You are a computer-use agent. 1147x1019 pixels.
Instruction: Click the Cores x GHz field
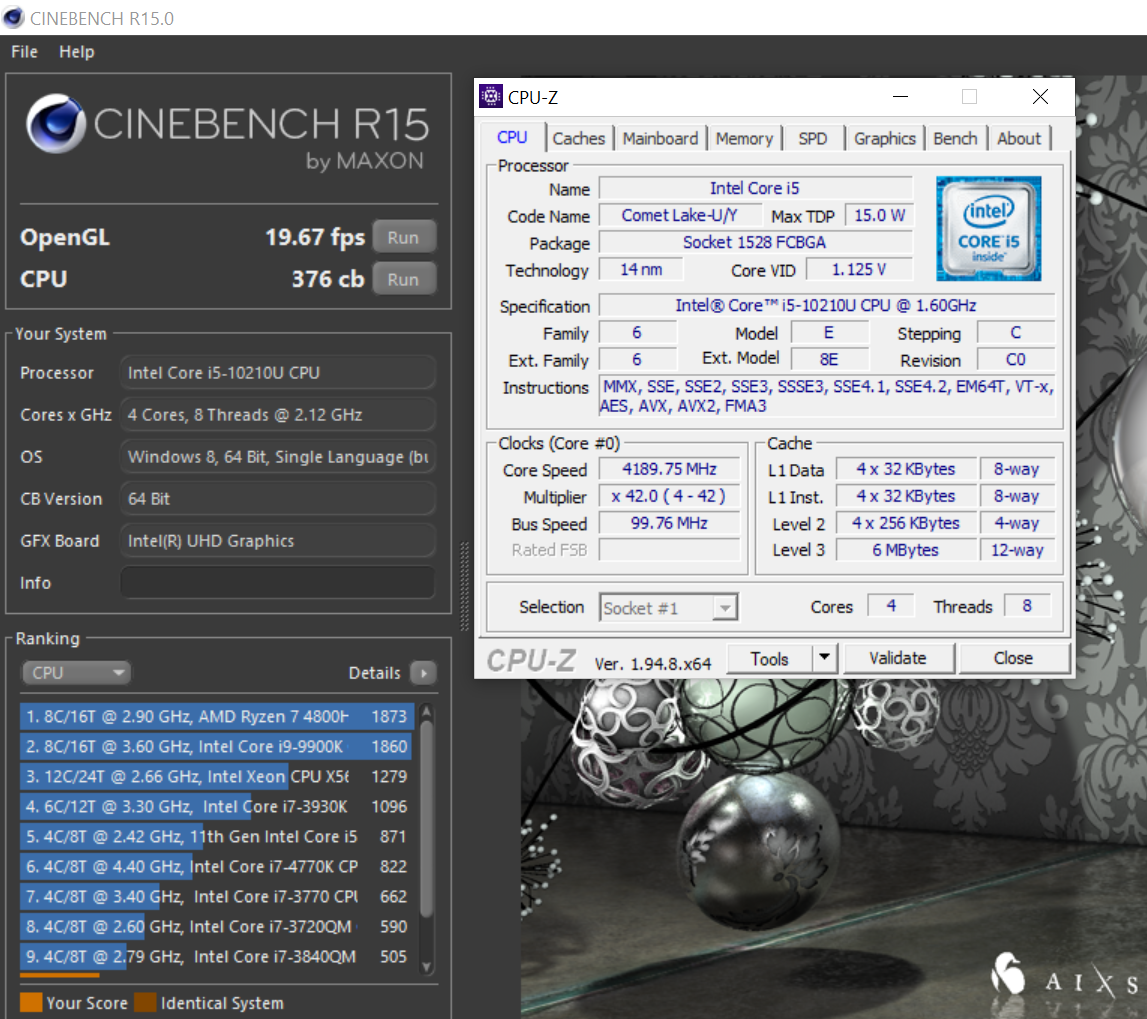pyautogui.click(x=278, y=415)
